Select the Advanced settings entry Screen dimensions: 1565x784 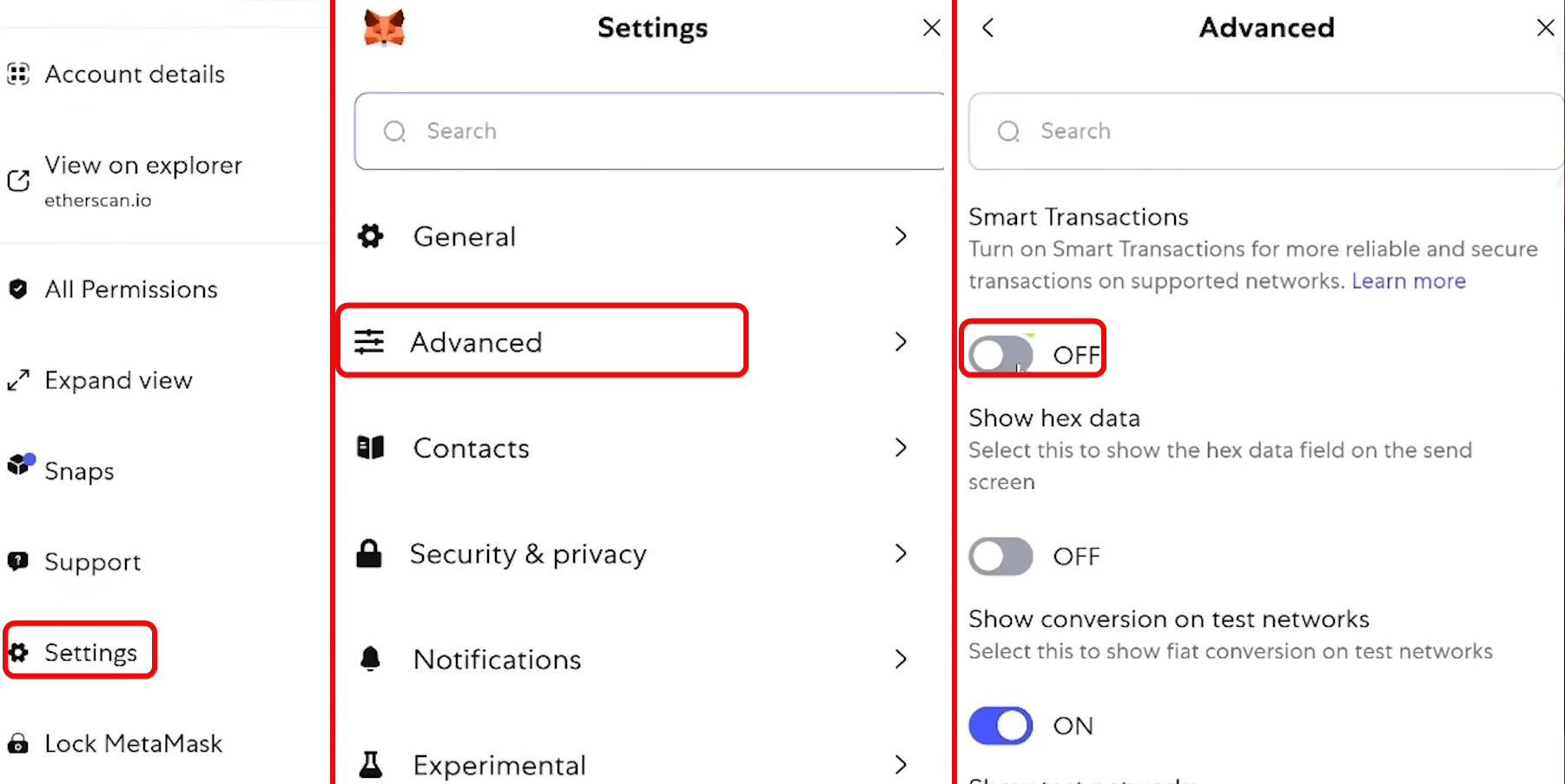click(x=476, y=342)
